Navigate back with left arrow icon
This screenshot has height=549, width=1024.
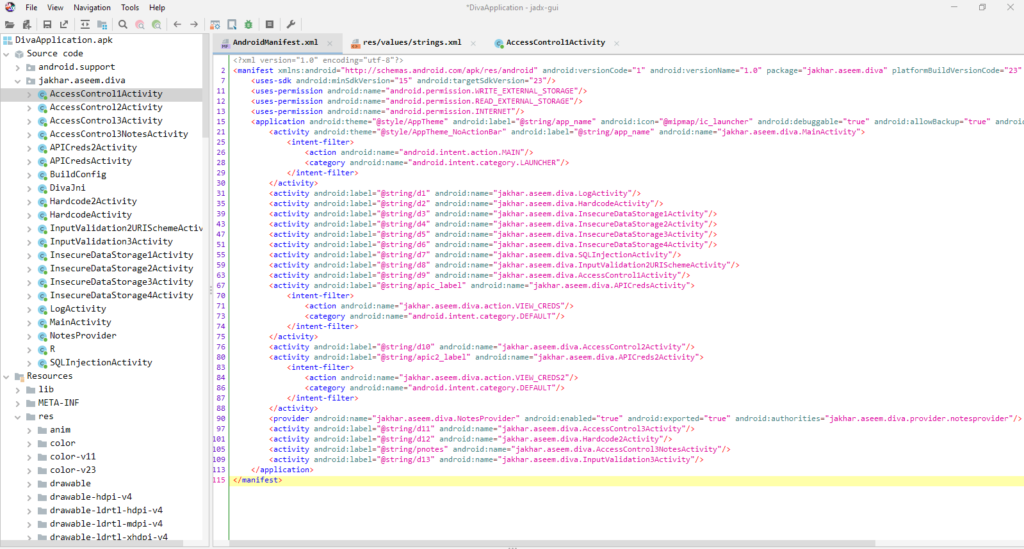(177, 25)
